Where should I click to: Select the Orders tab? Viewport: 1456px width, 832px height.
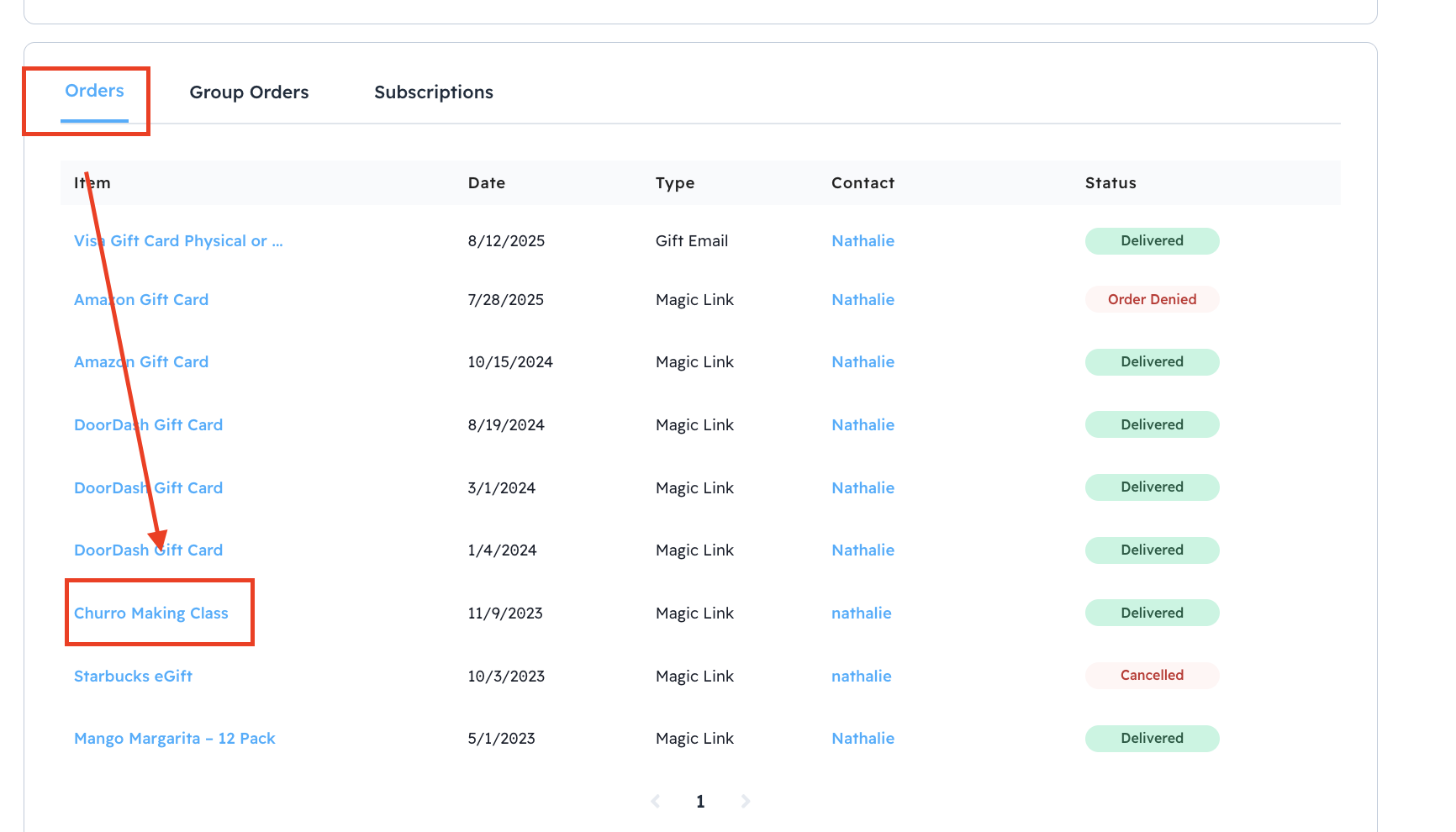pyautogui.click(x=94, y=91)
